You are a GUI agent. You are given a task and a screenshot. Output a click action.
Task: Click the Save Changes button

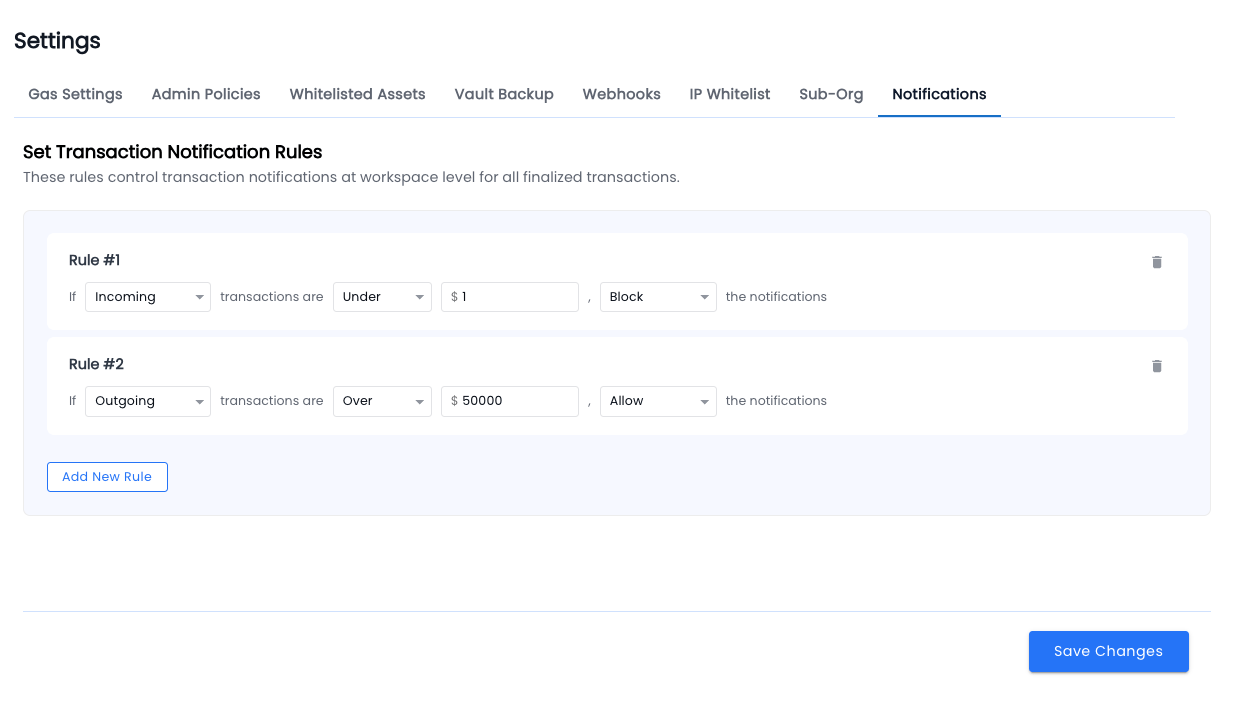tap(1109, 651)
